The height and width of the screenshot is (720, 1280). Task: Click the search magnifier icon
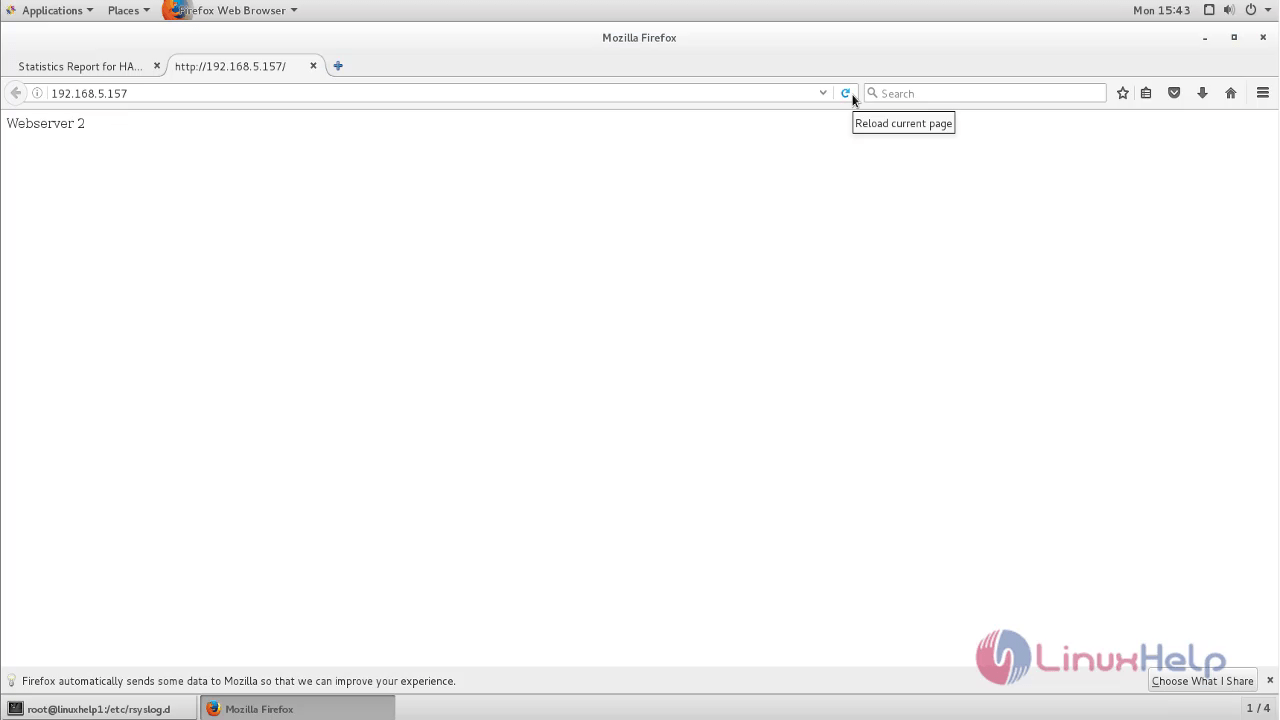pyautogui.click(x=872, y=93)
